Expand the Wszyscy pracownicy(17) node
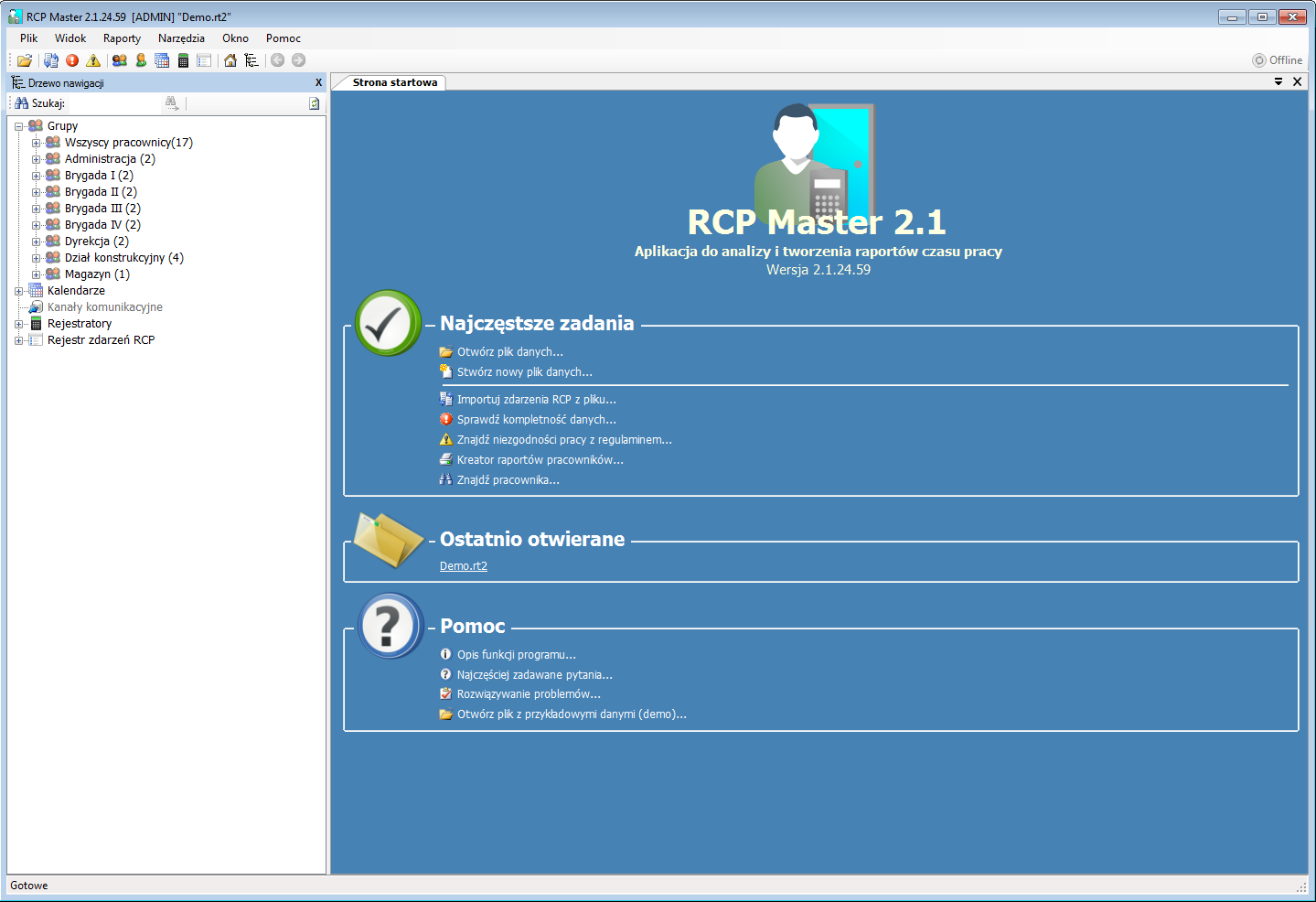The height and width of the screenshot is (902, 1316). pyautogui.click(x=36, y=143)
